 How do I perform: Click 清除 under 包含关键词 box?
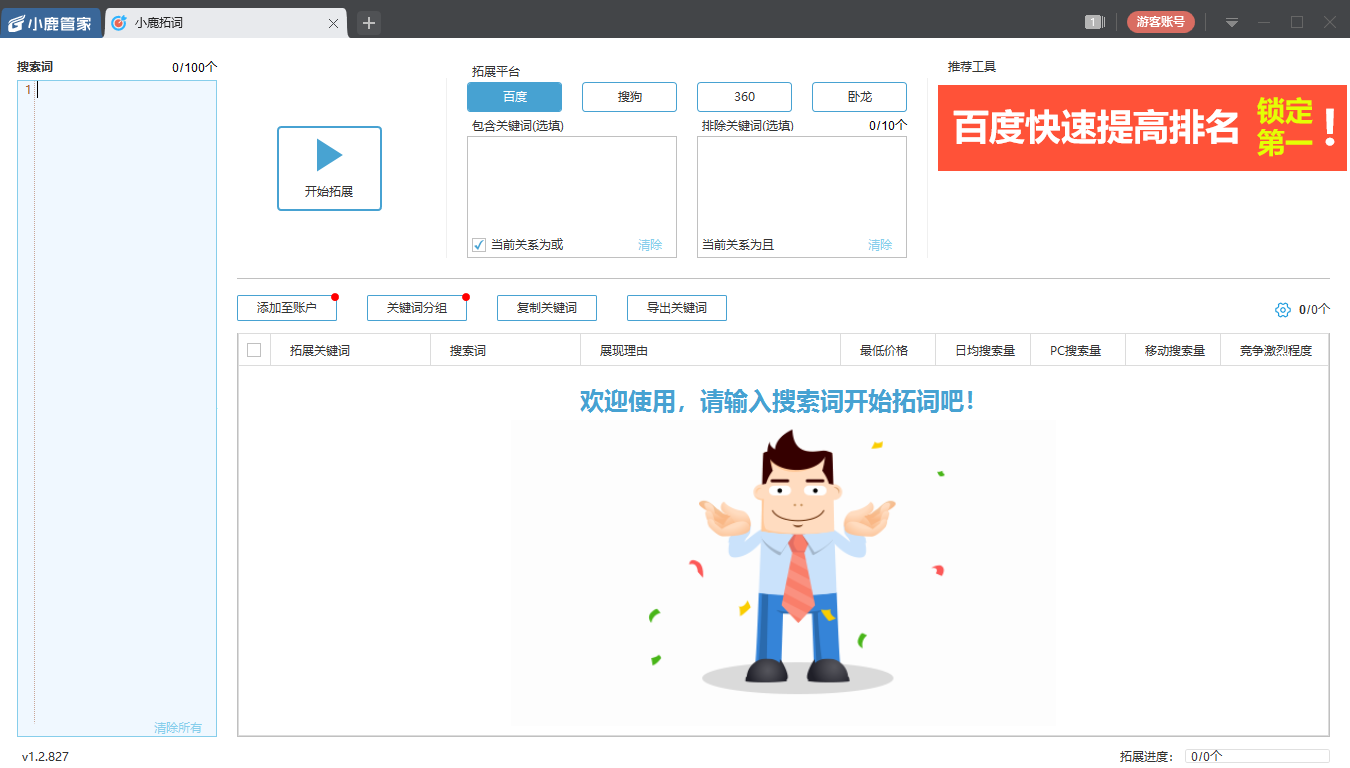point(650,245)
